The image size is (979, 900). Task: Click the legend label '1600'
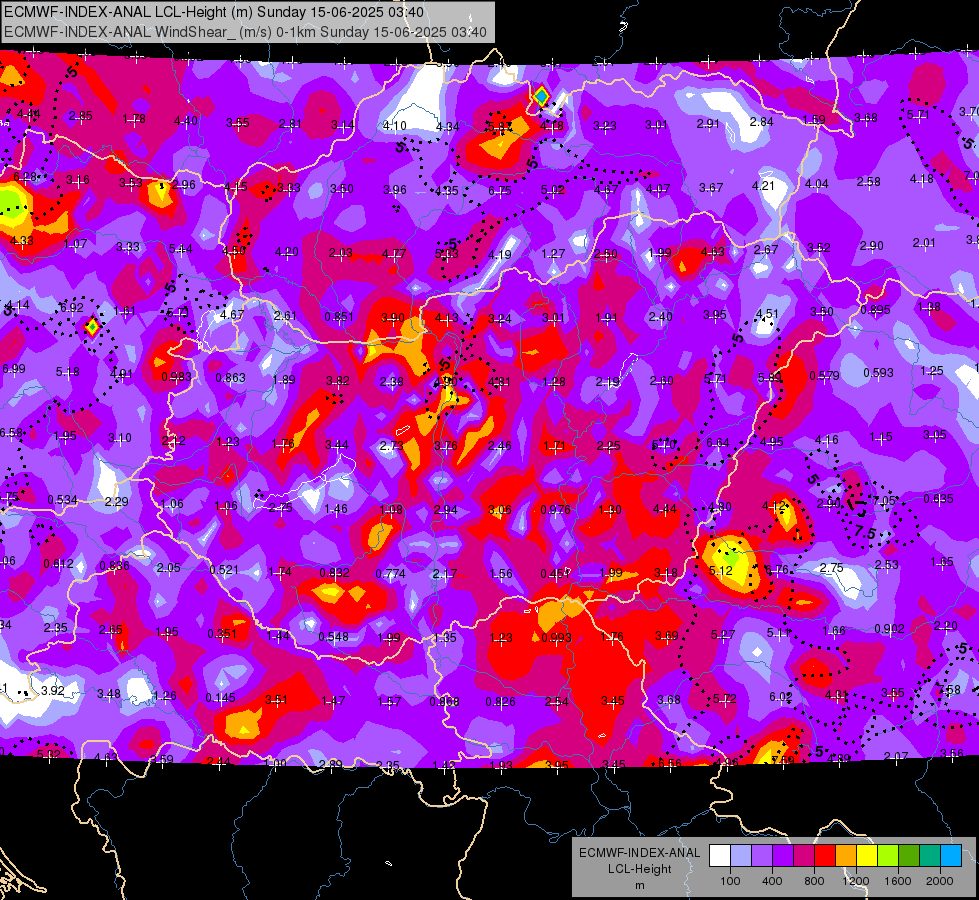[898, 881]
